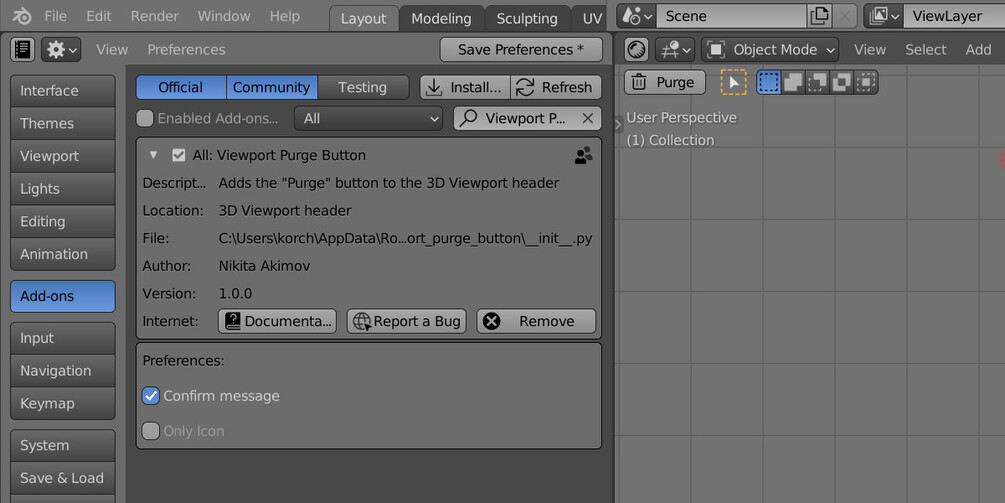This screenshot has height=503, width=1005.
Task: Open the Help menu
Action: pyautogui.click(x=285, y=16)
